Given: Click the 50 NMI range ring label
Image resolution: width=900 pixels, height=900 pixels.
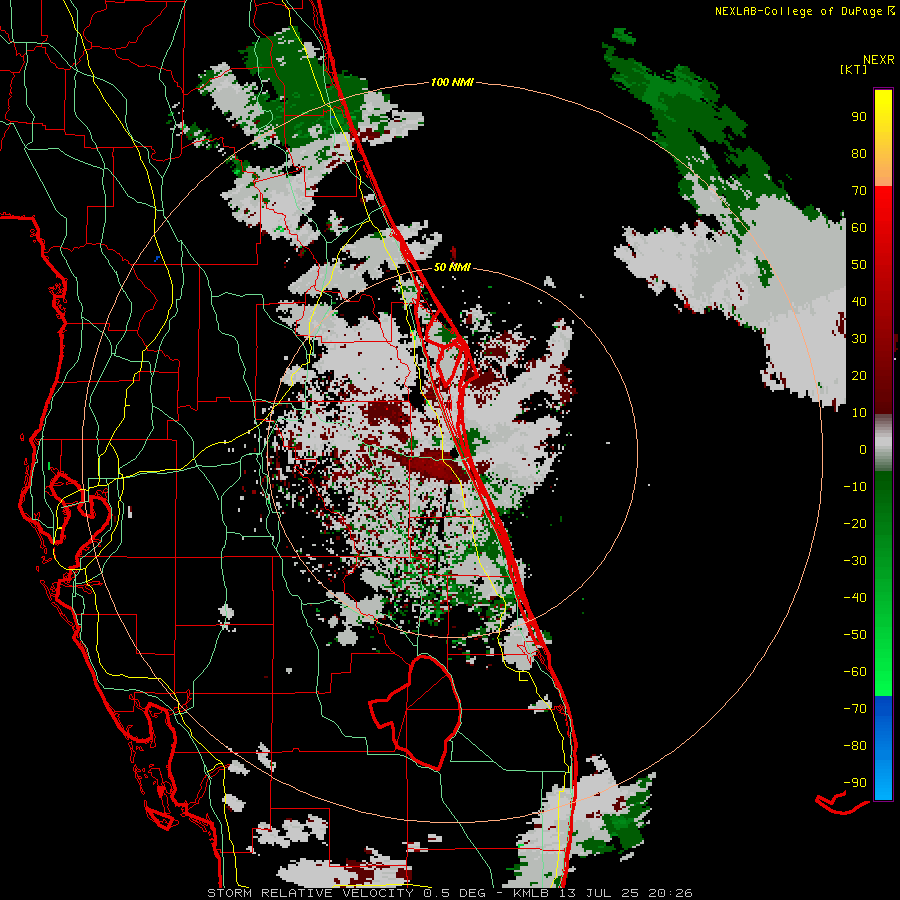Looking at the screenshot, I should [x=452, y=267].
